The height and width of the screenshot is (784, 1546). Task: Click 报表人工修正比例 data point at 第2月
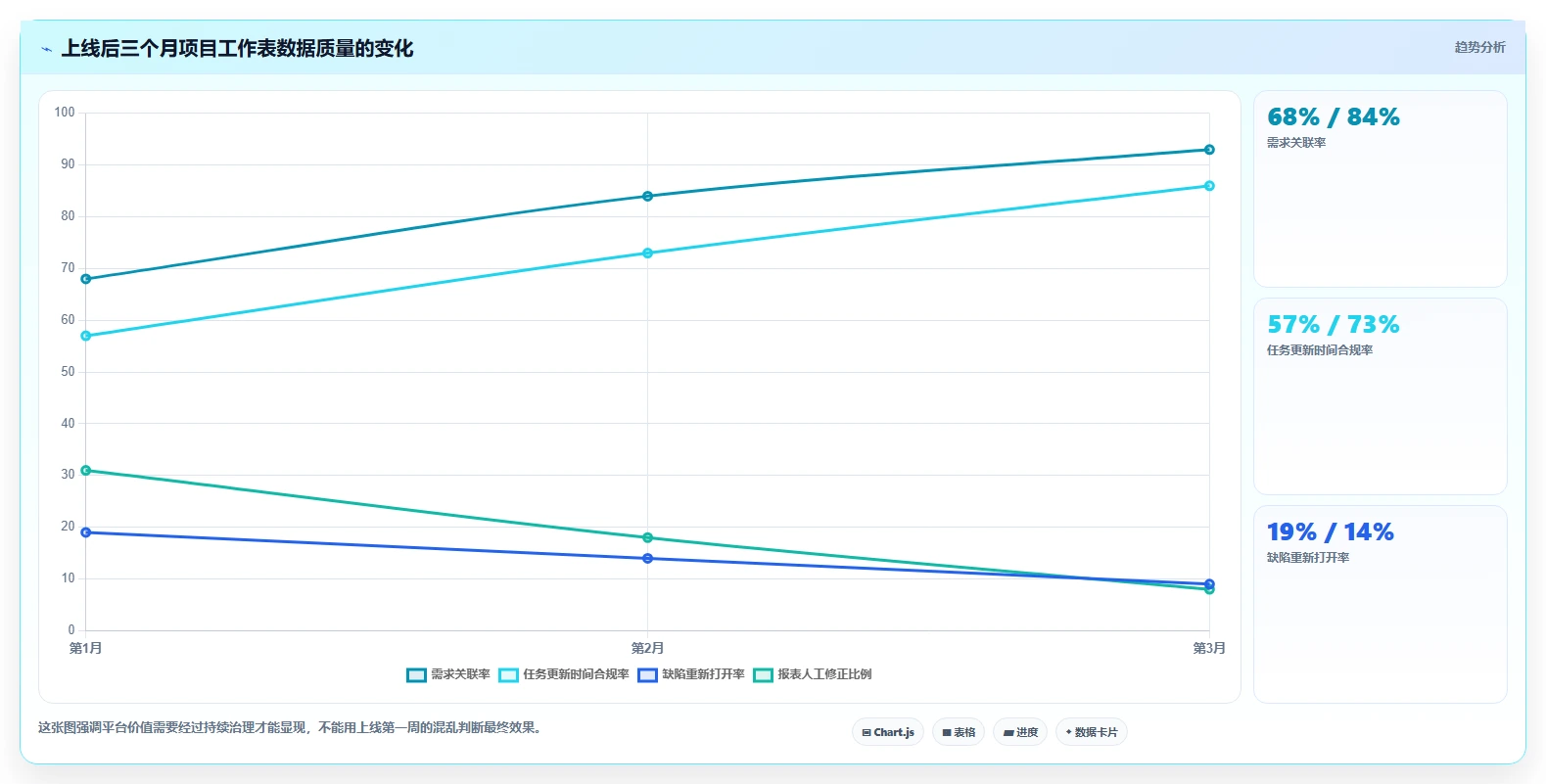click(x=647, y=537)
